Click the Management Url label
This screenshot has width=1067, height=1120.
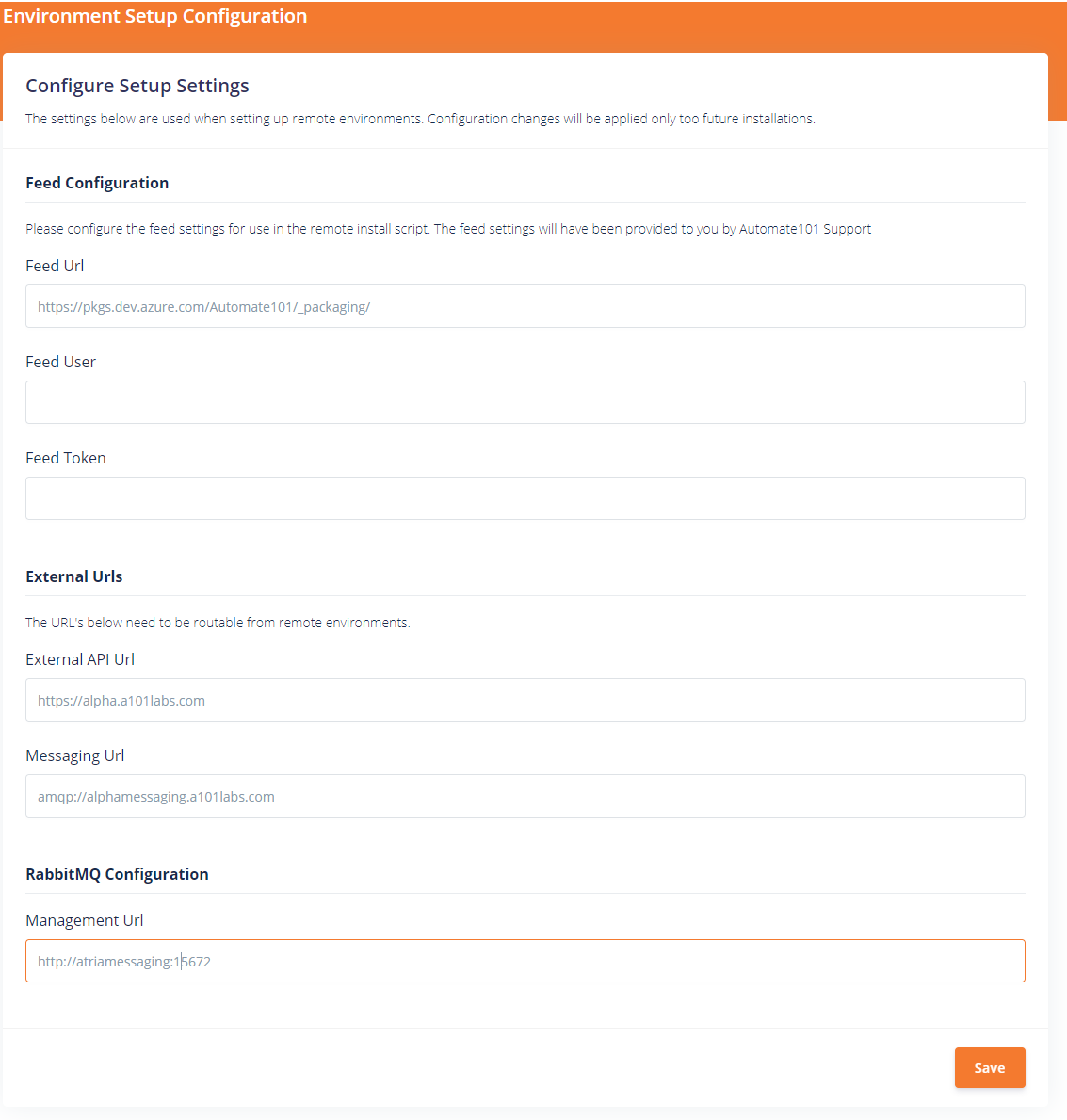pos(84,920)
